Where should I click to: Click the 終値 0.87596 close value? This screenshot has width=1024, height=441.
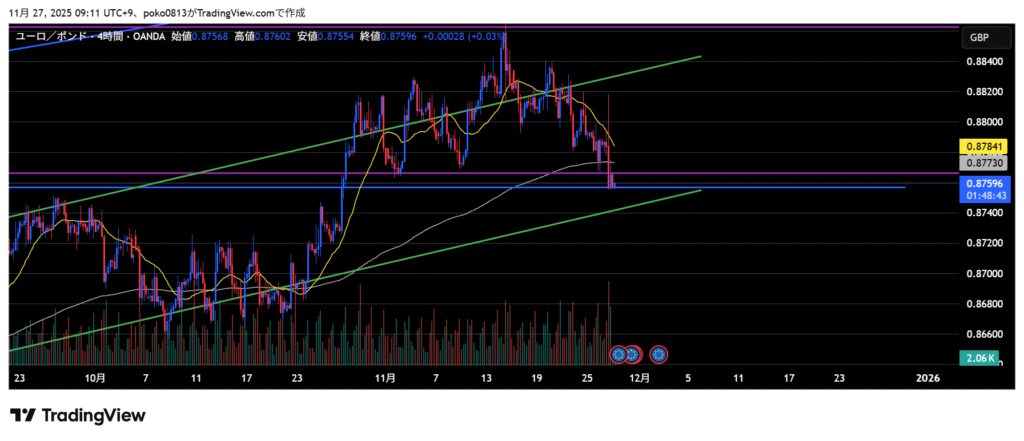point(388,35)
